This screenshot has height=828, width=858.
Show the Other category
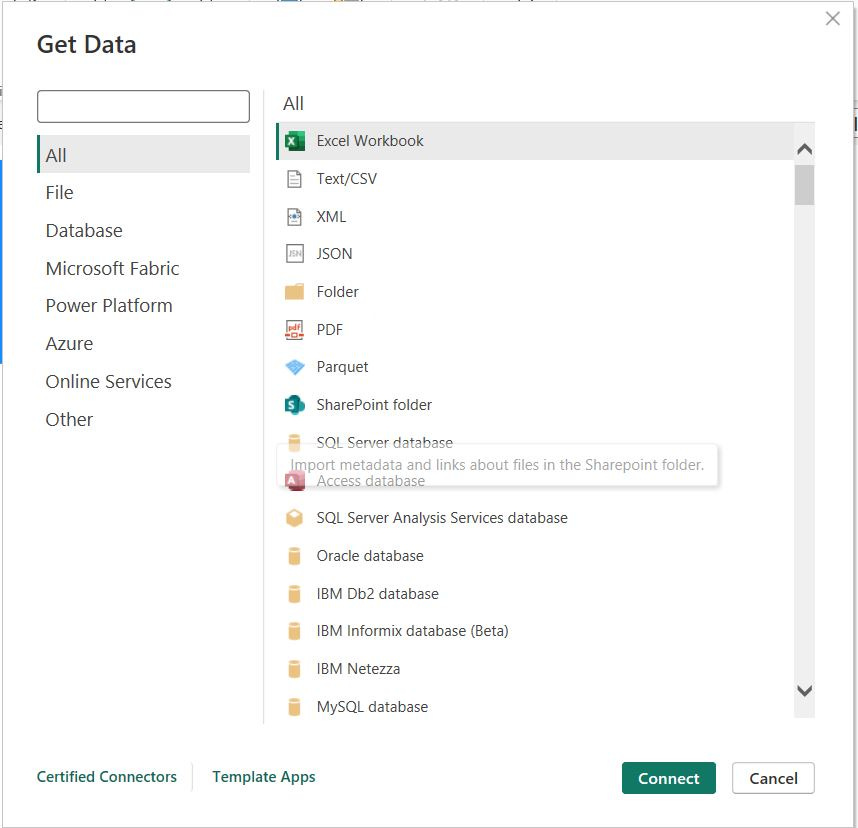[69, 419]
